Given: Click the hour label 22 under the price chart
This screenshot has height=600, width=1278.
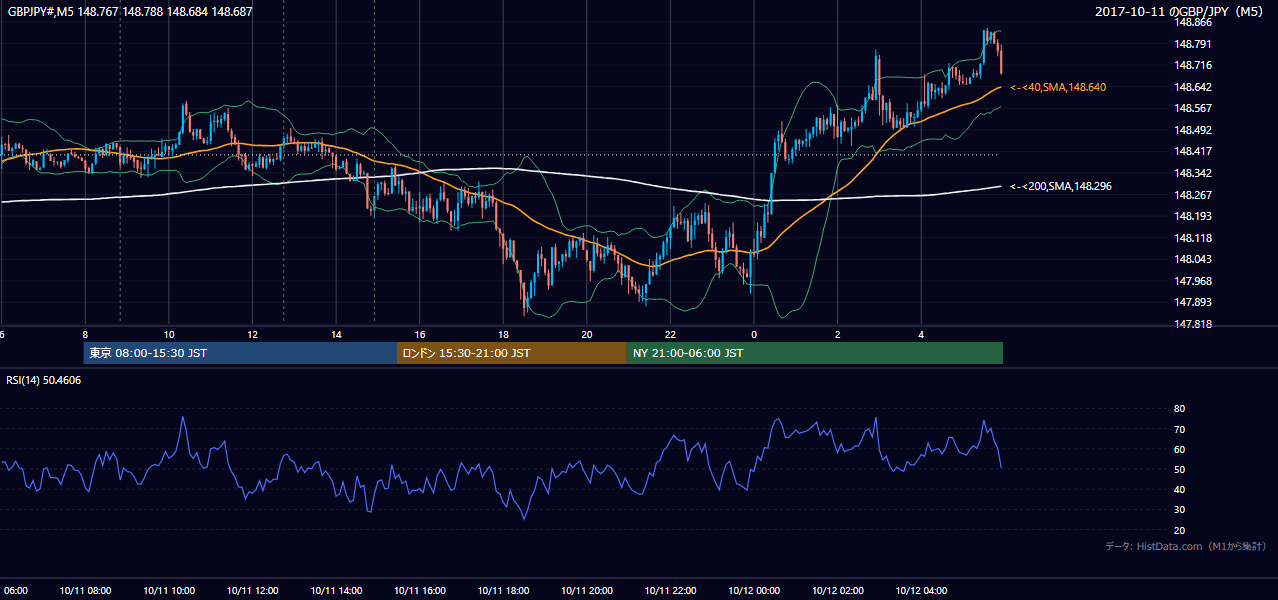Looking at the screenshot, I should point(671,334).
